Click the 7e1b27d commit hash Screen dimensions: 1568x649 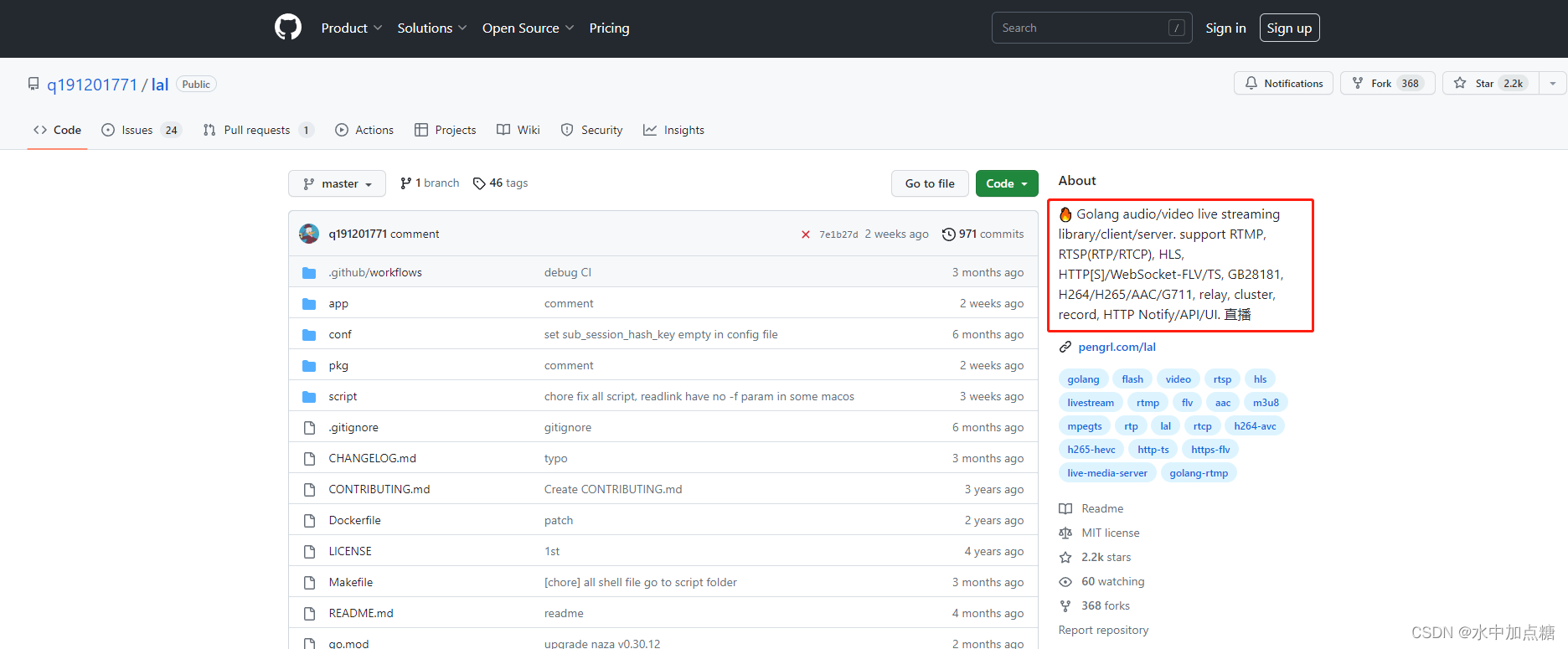pos(838,234)
